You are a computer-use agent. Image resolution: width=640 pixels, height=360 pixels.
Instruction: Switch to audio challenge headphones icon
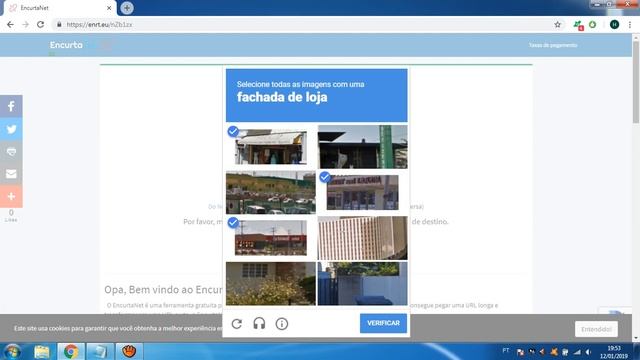259,324
